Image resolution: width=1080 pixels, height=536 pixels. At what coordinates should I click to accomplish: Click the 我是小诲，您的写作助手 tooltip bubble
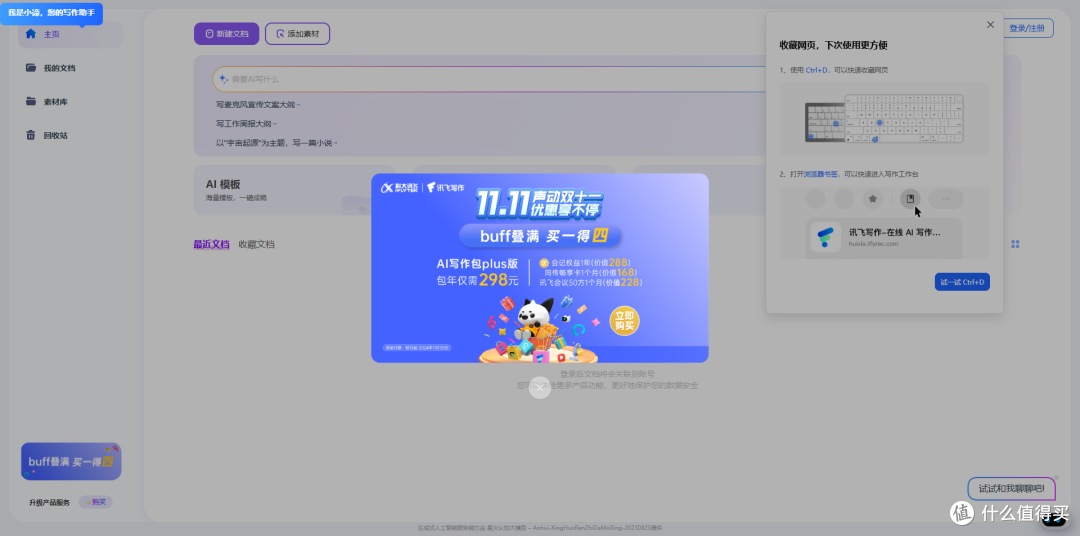tap(51, 13)
